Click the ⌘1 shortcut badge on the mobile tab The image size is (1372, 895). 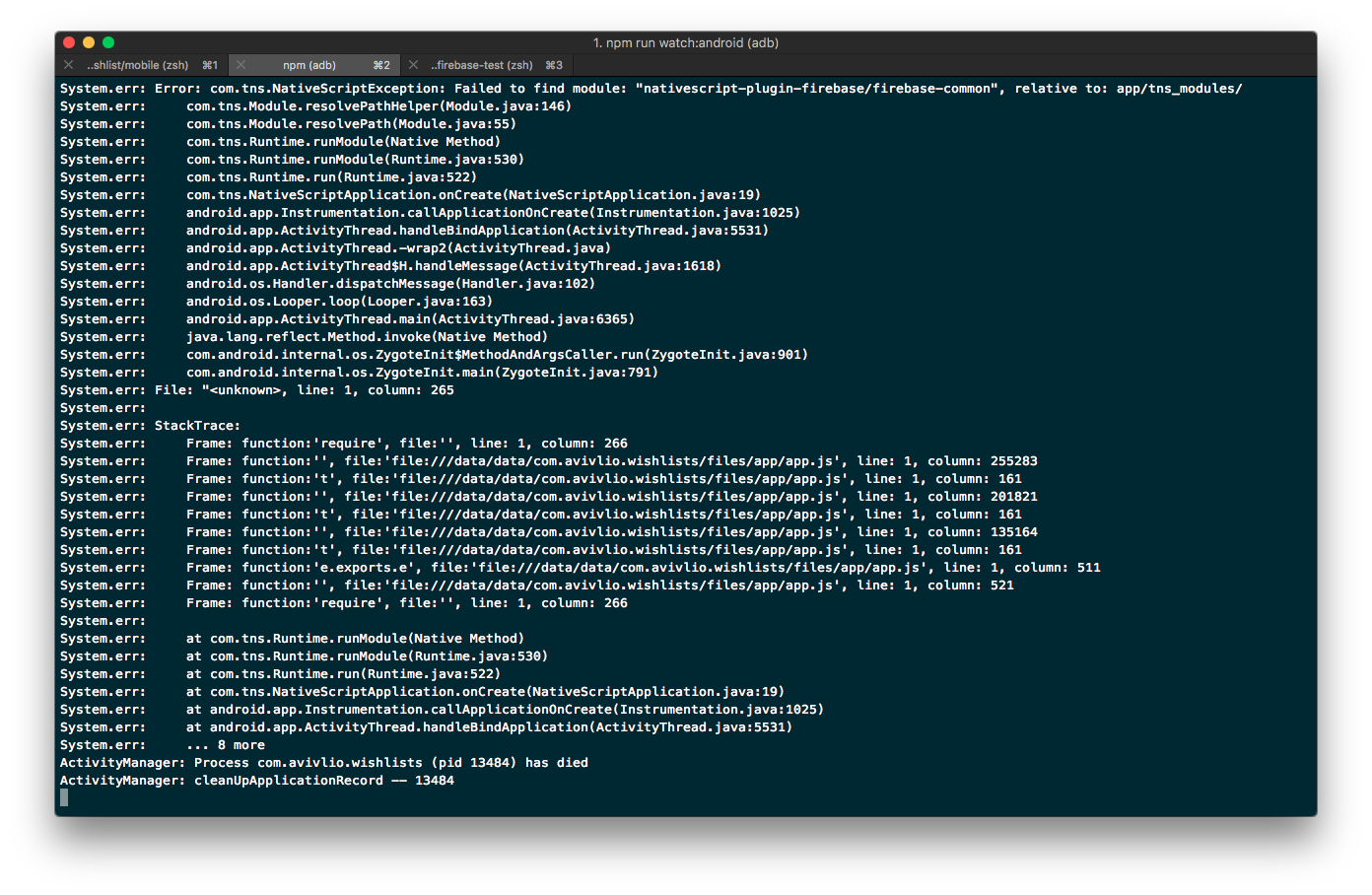pyautogui.click(x=208, y=65)
